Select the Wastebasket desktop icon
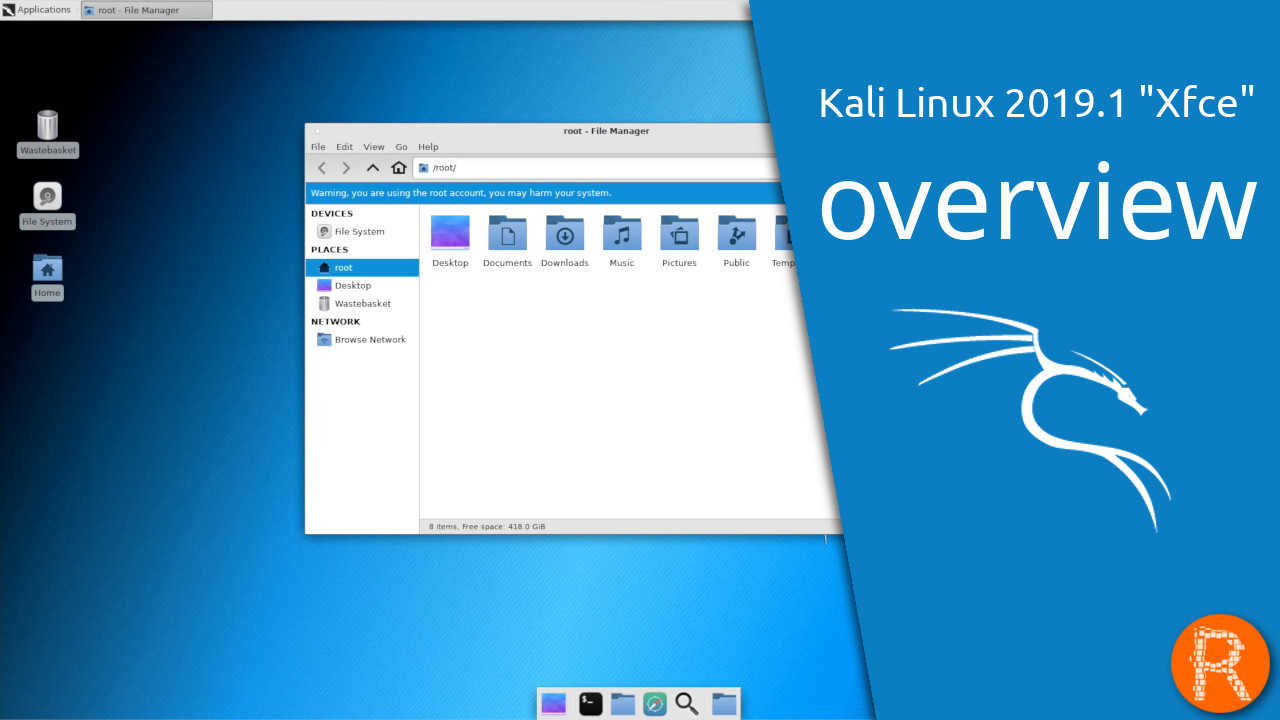The width and height of the screenshot is (1280, 720). coord(47,133)
